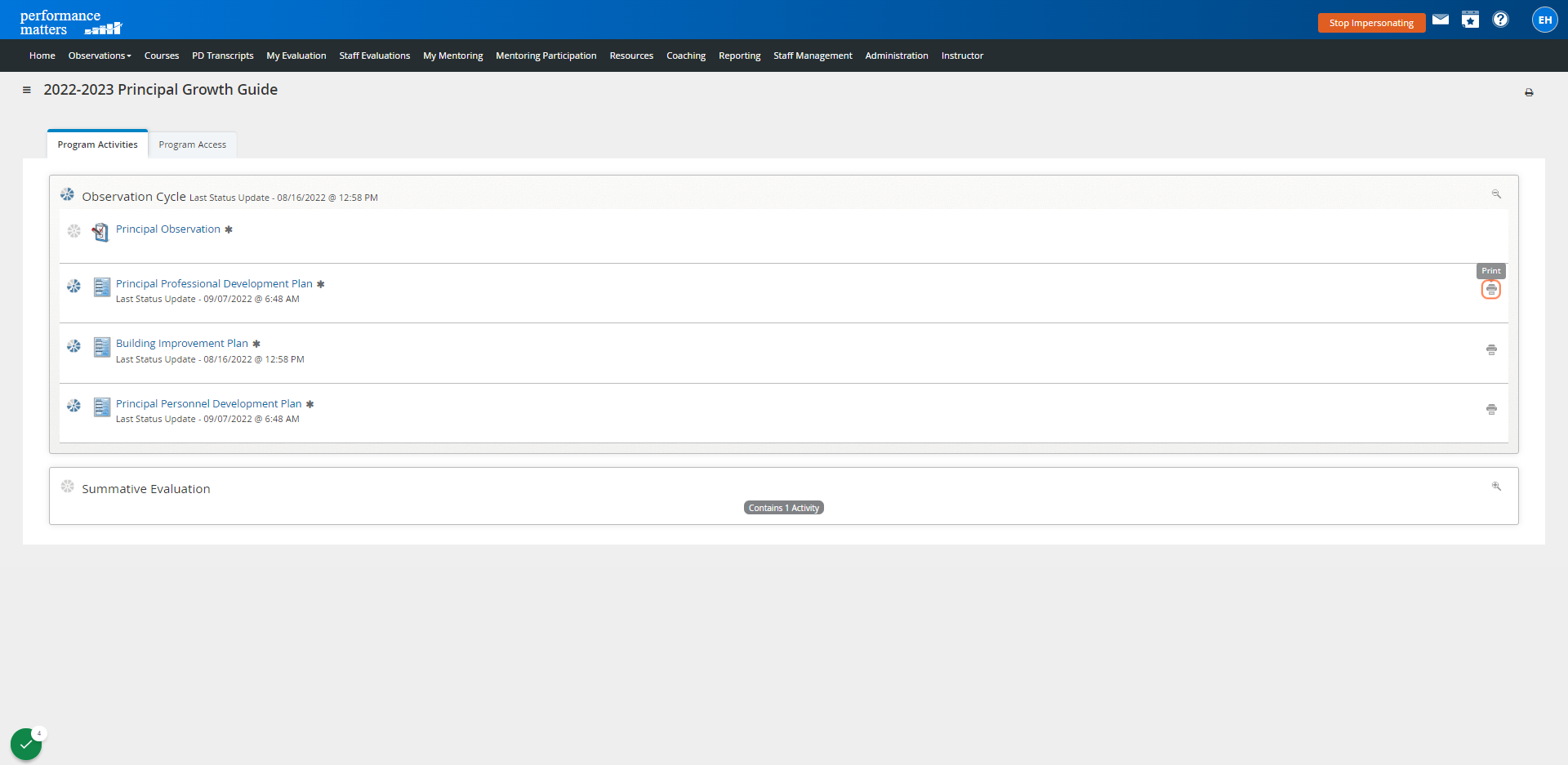This screenshot has height=765, width=1568.
Task: Click the Principal Professional Development Plan document icon
Action: coord(101,287)
